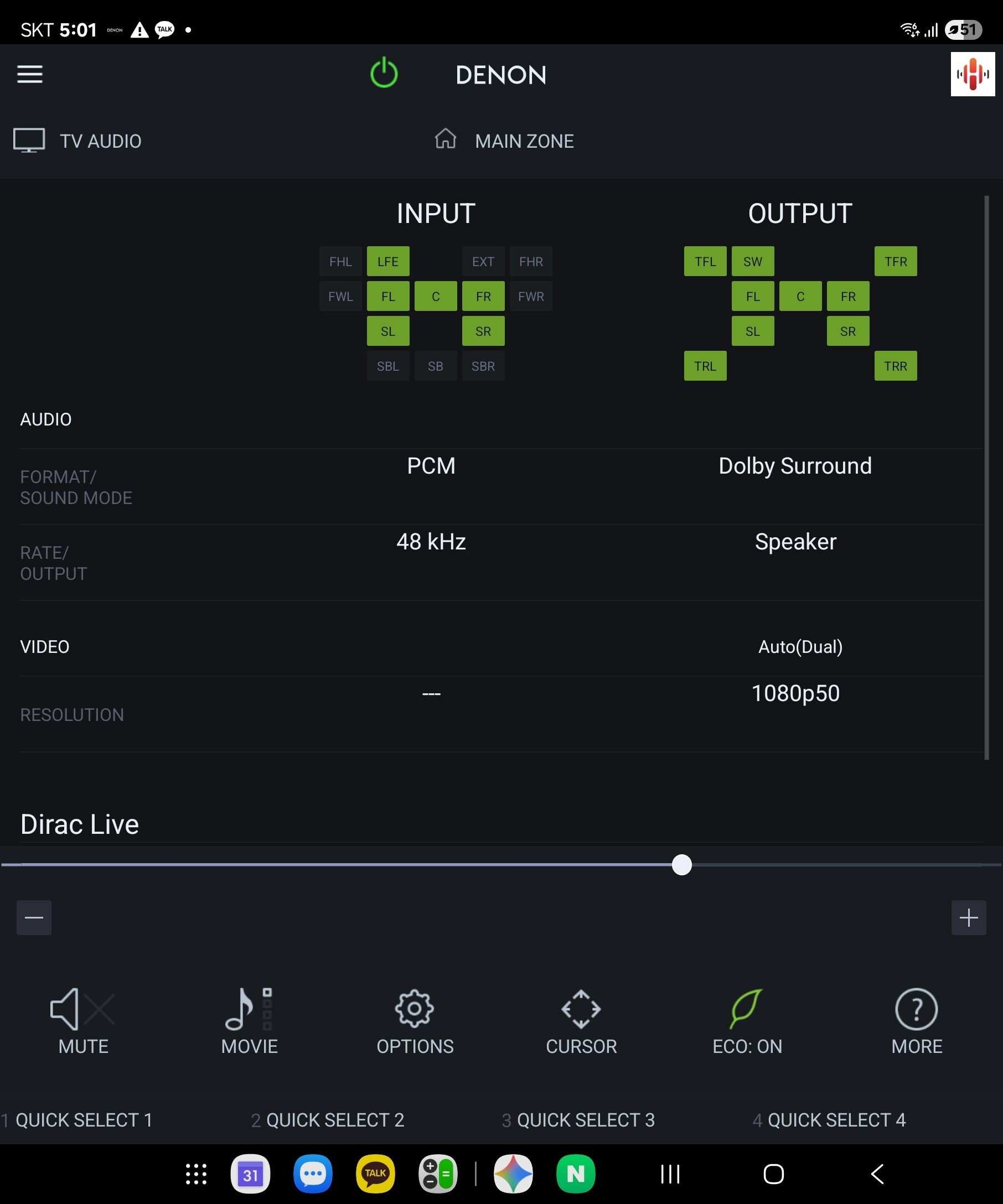Click the PCM format value
This screenshot has width=1003, height=1204.
pos(431,466)
